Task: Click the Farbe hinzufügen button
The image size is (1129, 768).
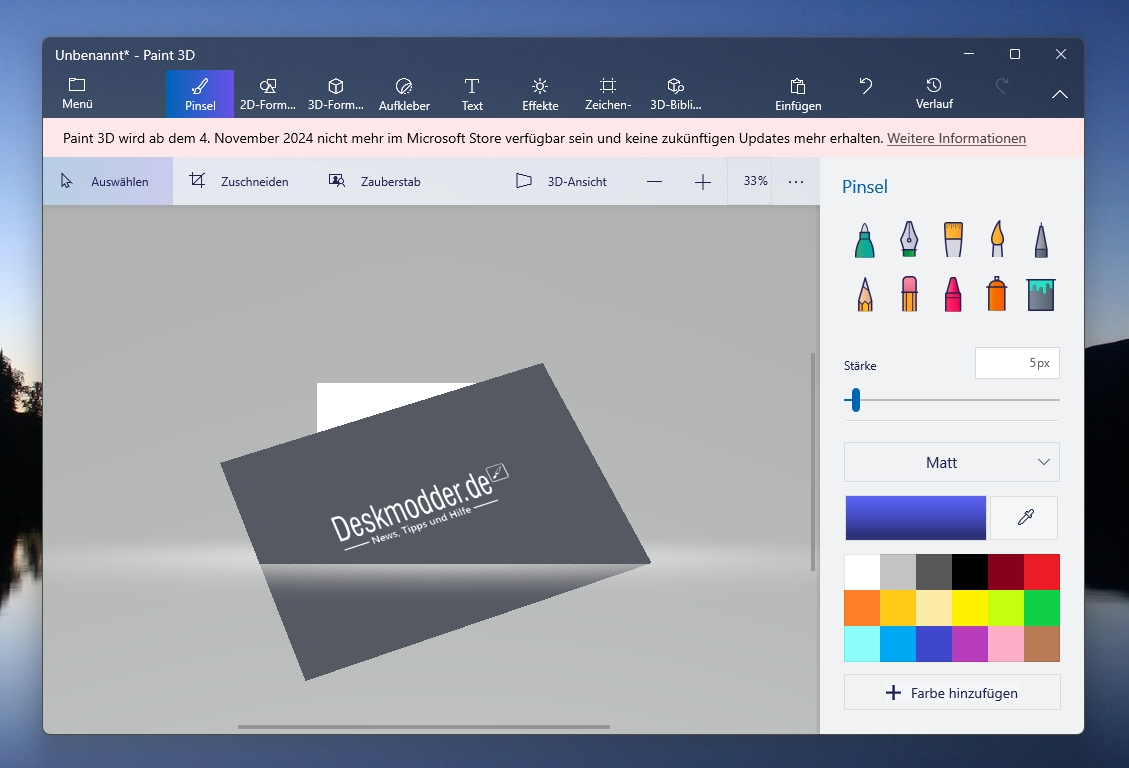Action: pyautogui.click(x=952, y=692)
